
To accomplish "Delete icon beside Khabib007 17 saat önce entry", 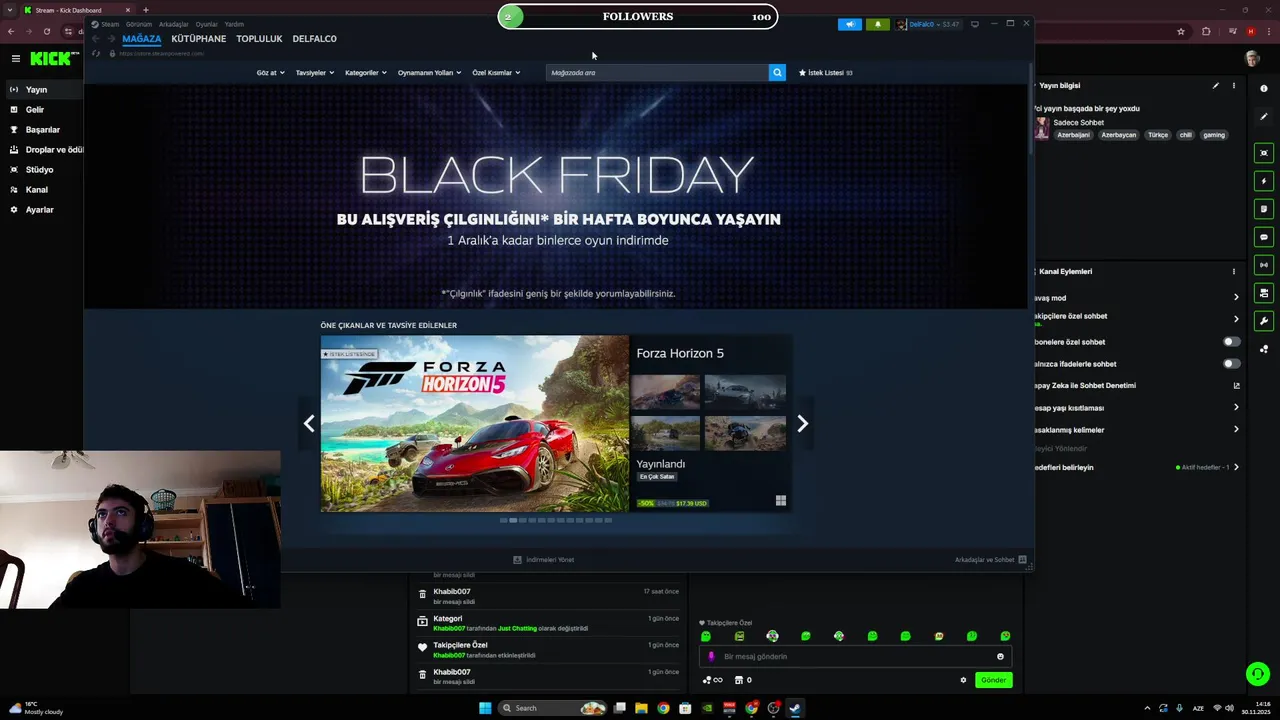I will click(422, 595).
